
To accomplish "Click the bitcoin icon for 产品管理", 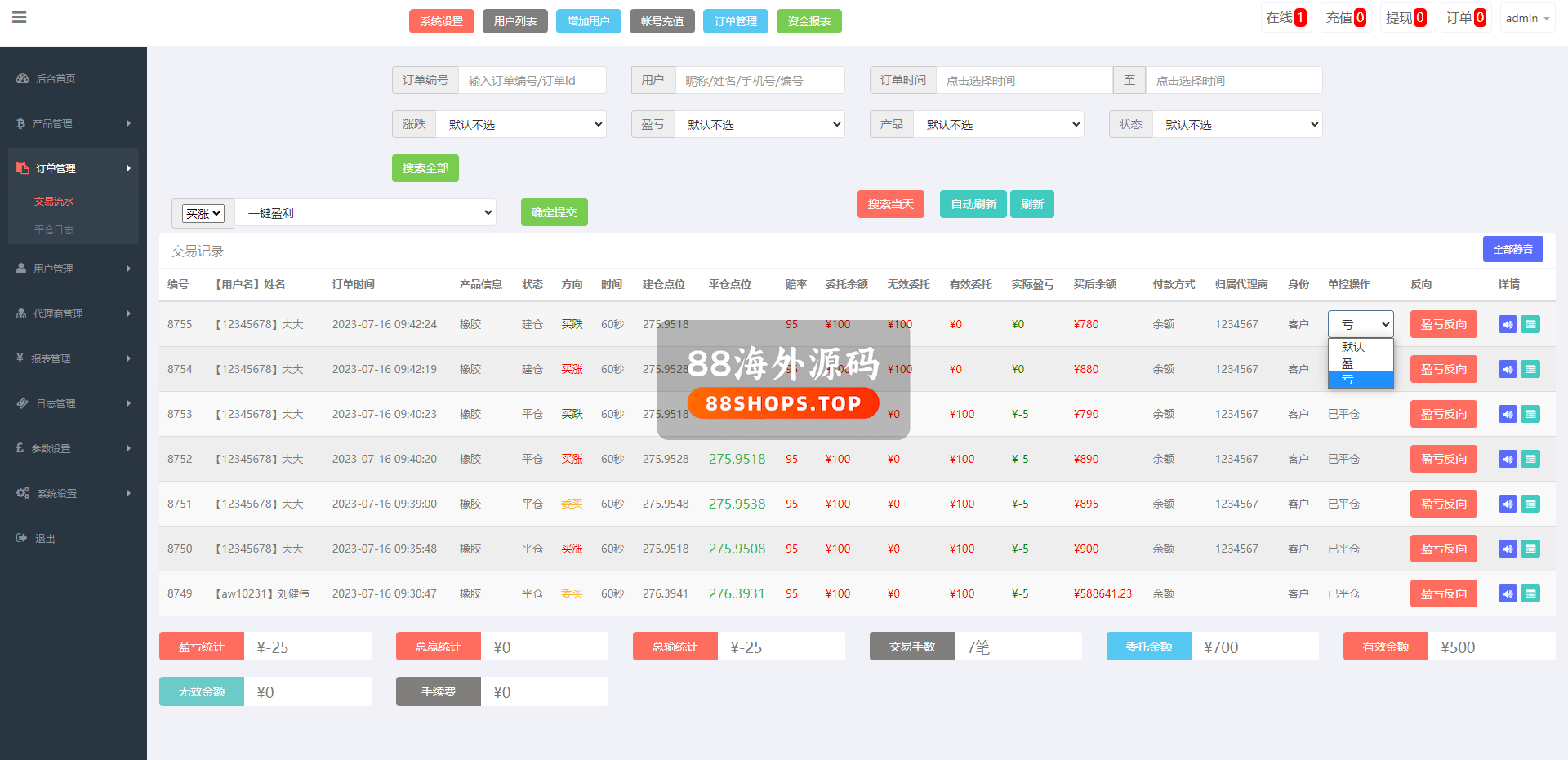I will [21, 124].
